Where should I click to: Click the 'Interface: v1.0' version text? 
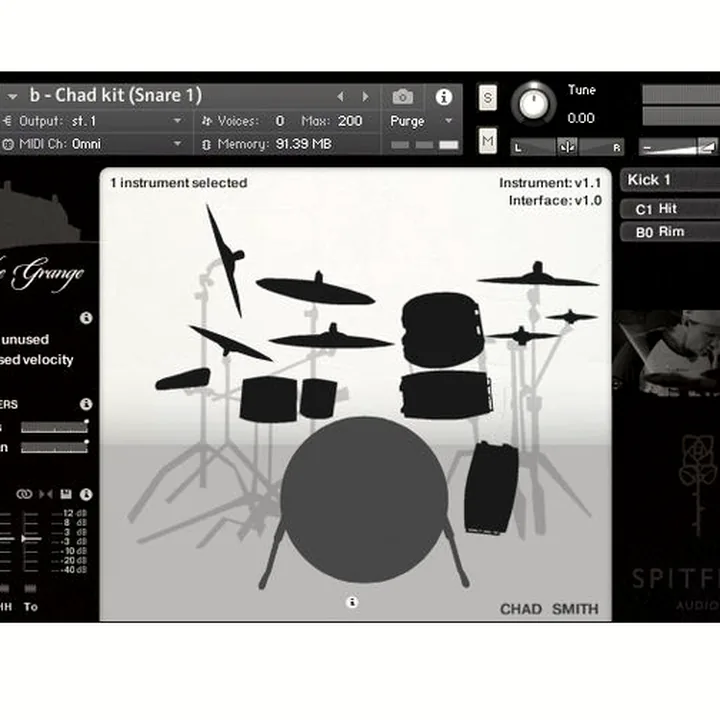[555, 201]
